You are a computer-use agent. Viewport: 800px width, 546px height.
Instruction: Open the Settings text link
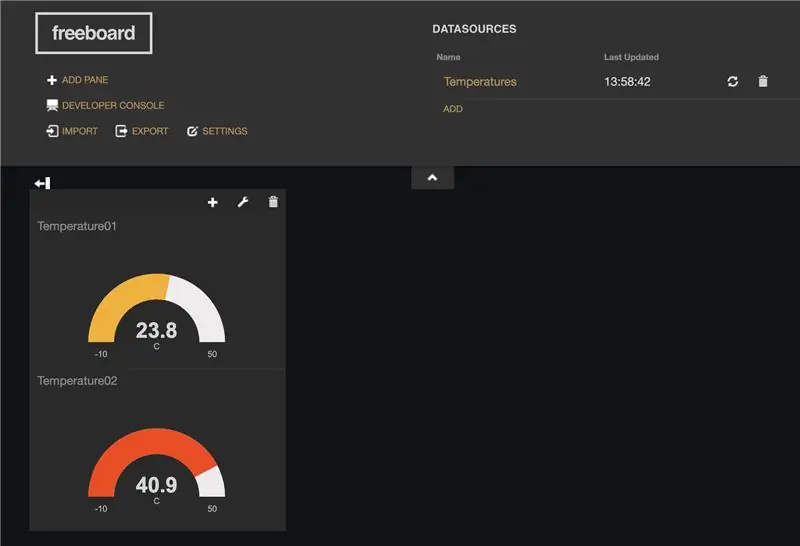[x=224, y=131]
